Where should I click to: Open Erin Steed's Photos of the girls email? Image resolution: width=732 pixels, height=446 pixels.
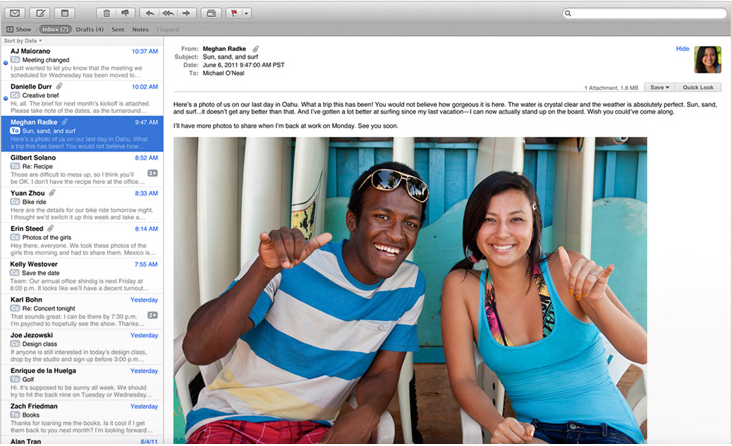(x=82, y=241)
